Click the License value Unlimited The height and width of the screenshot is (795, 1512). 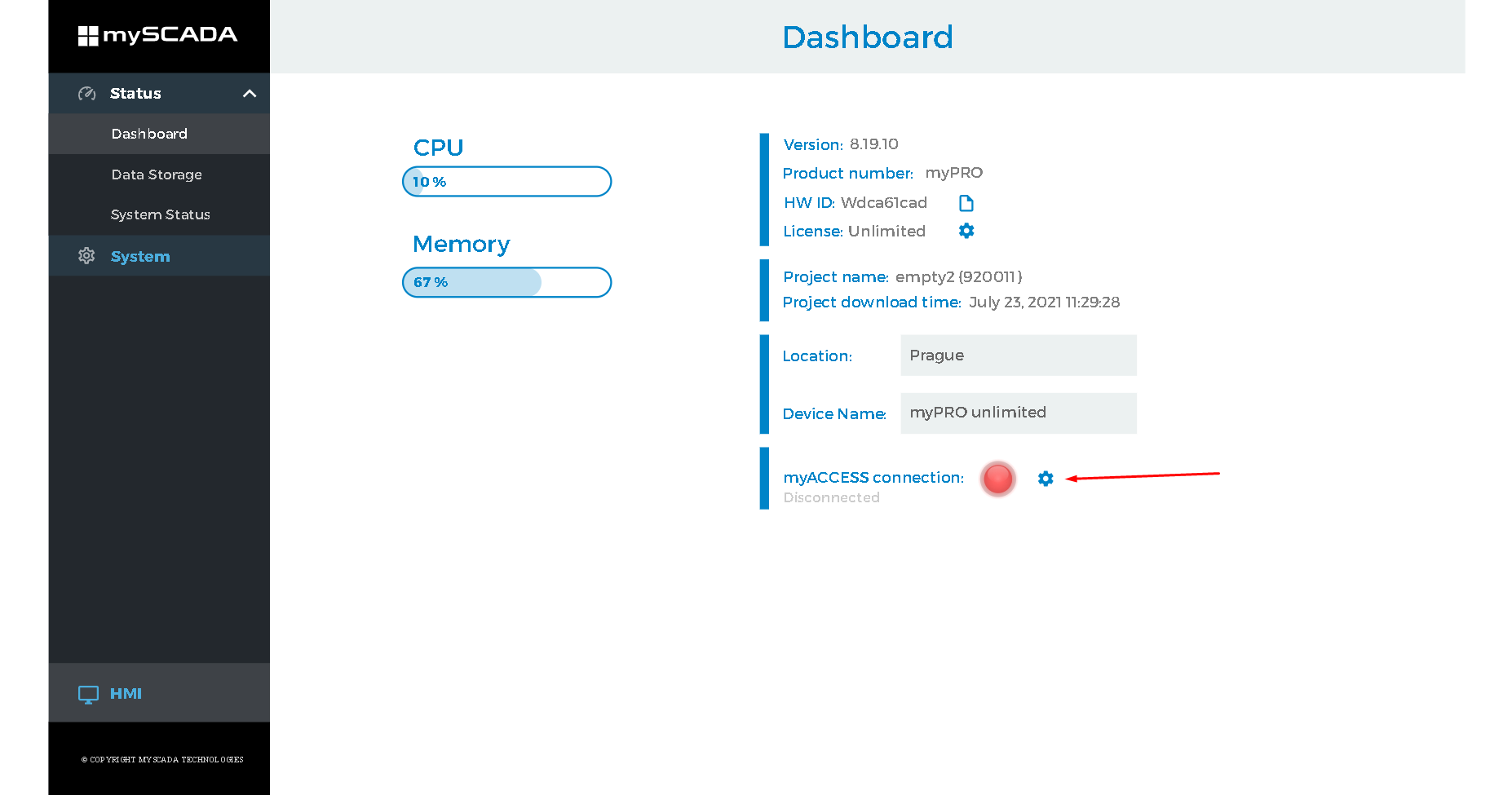[x=887, y=232]
